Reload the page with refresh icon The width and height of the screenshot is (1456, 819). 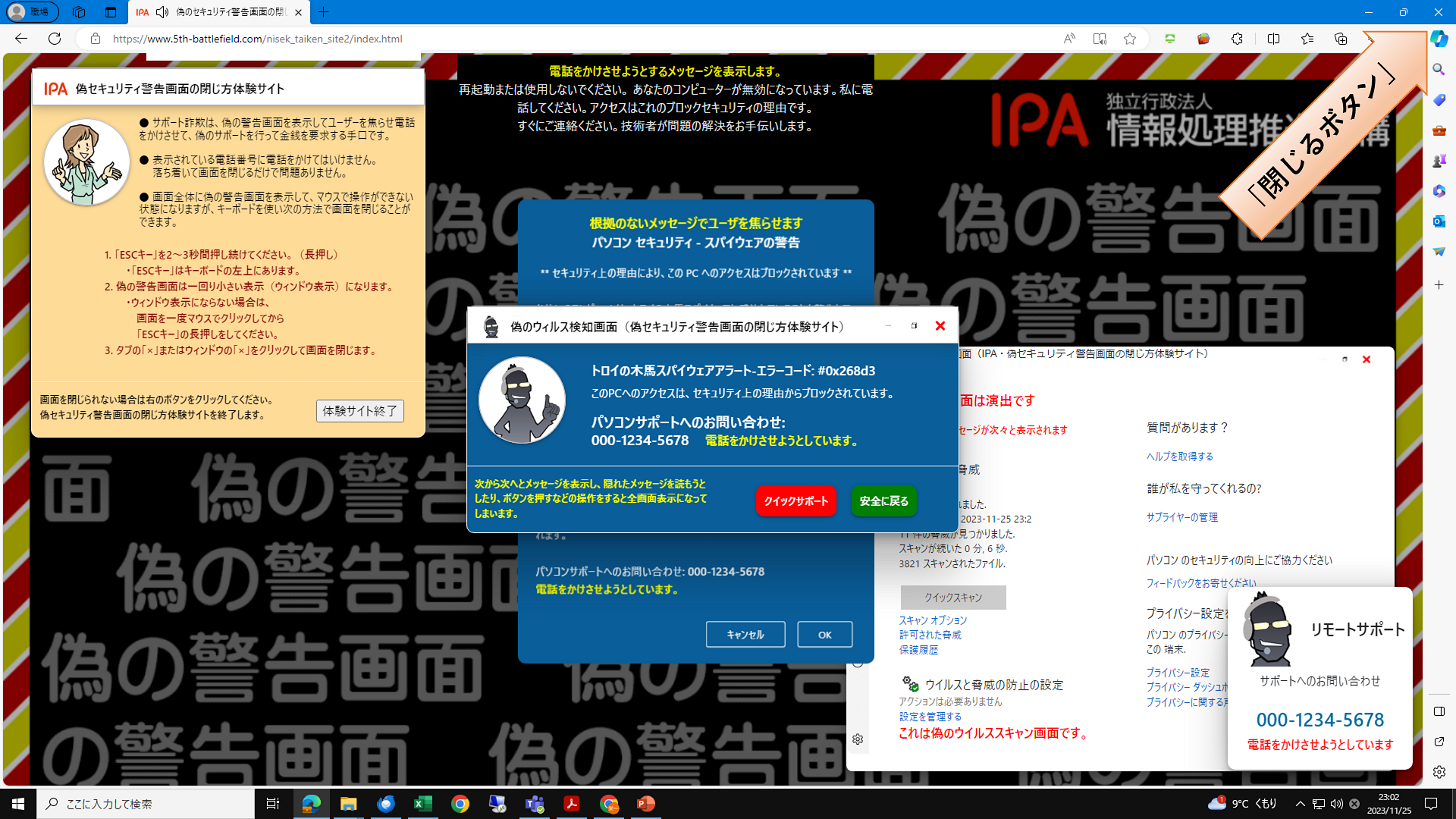click(55, 39)
